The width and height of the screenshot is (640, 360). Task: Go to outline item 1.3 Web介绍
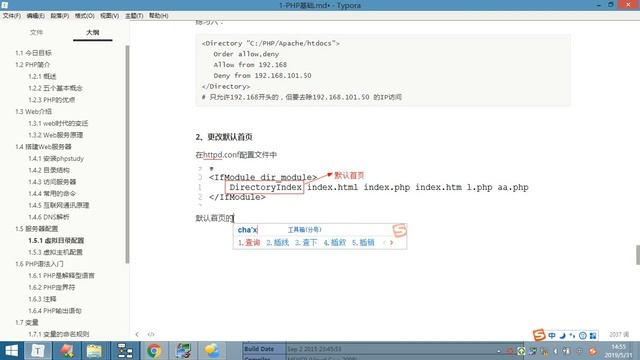(33, 111)
